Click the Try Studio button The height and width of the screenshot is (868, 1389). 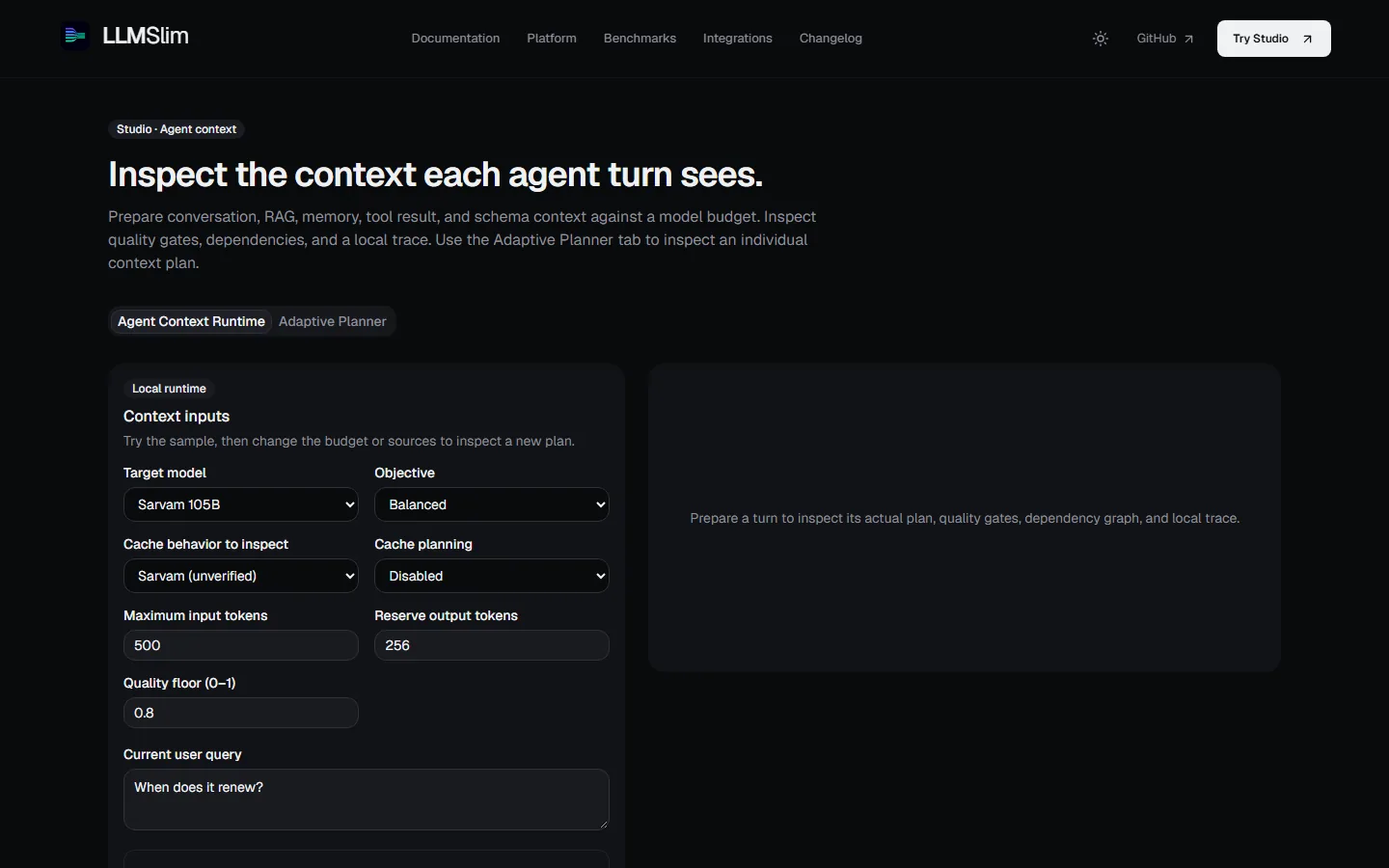click(1273, 39)
